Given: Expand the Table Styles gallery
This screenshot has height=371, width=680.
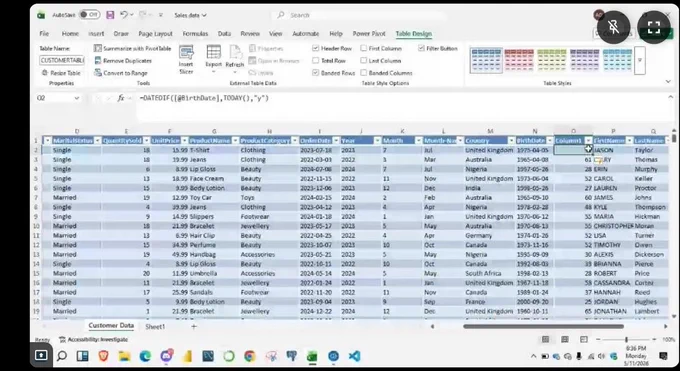Looking at the screenshot, I should click(640, 60).
